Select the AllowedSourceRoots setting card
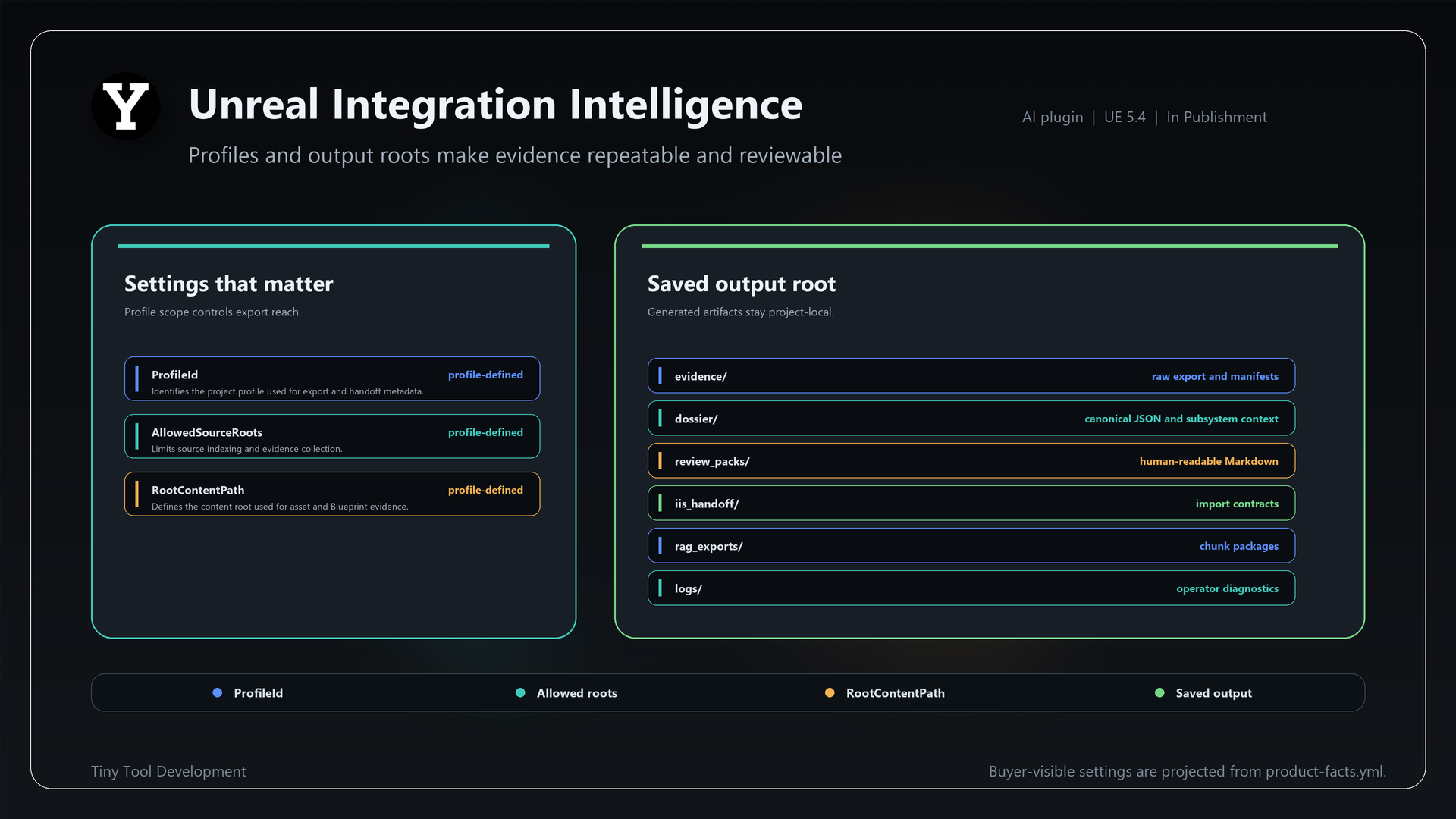Screen dimensions: 1456x819 tap(332, 436)
